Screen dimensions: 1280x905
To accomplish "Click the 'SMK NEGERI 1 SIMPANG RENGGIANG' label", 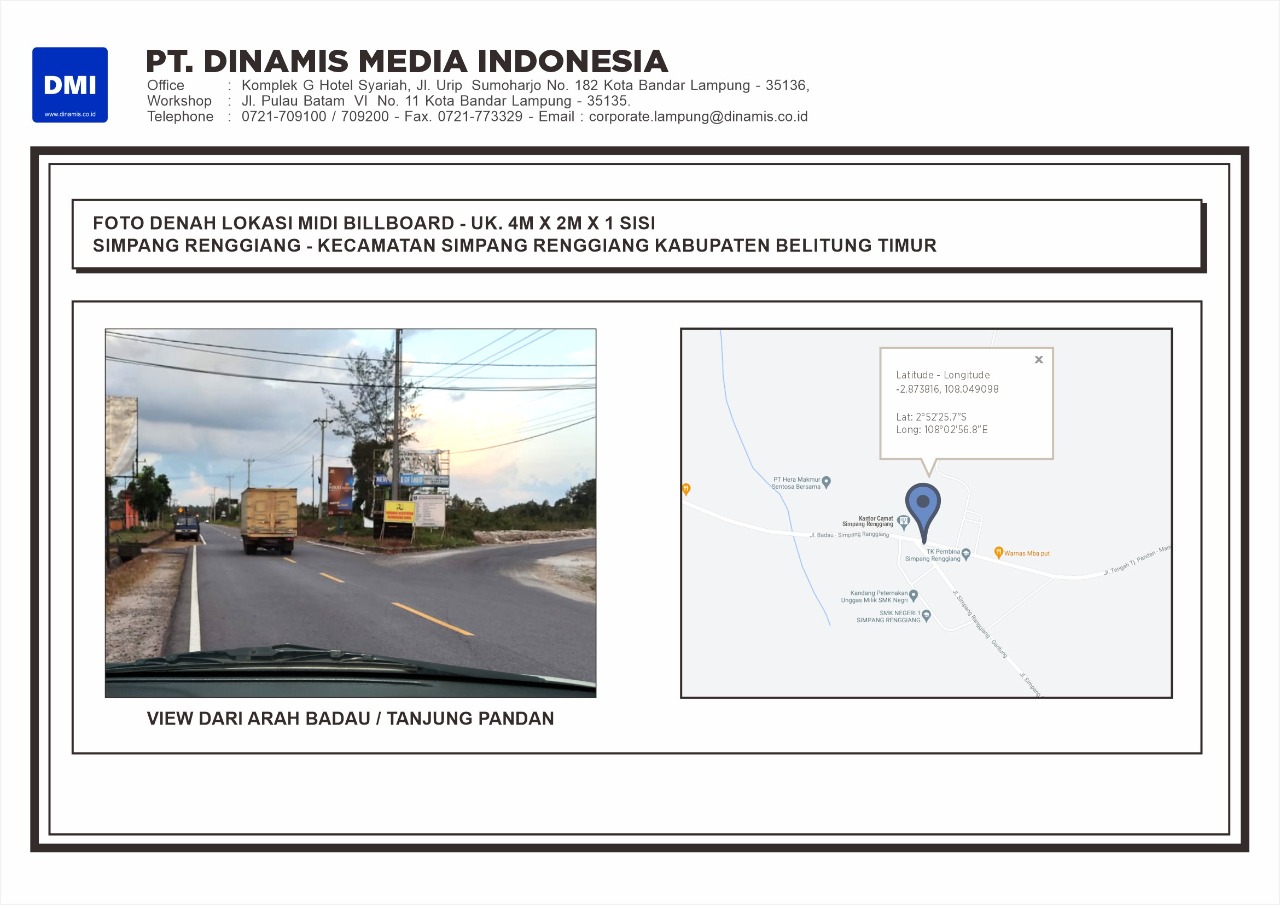I will pos(888,615).
